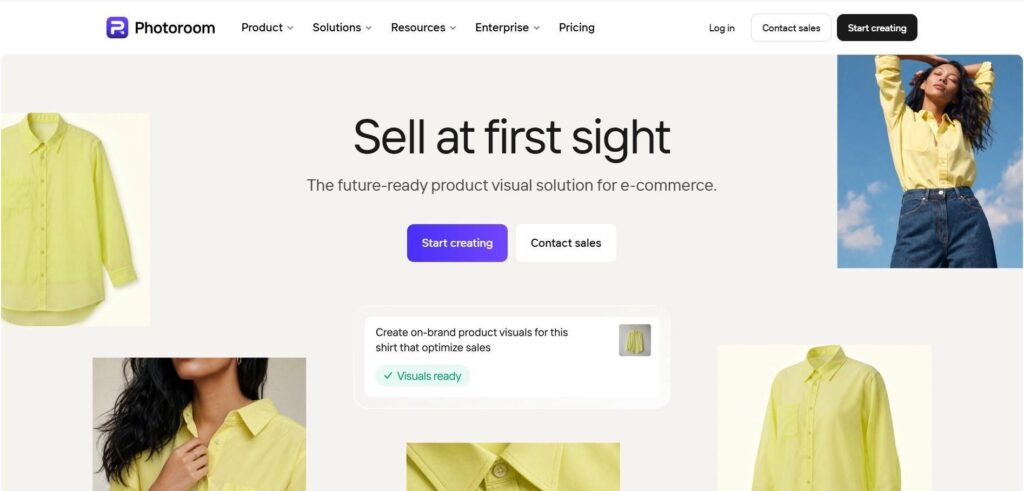The width and height of the screenshot is (1024, 491).
Task: Expand the Resources dropdown menu
Action: point(423,27)
